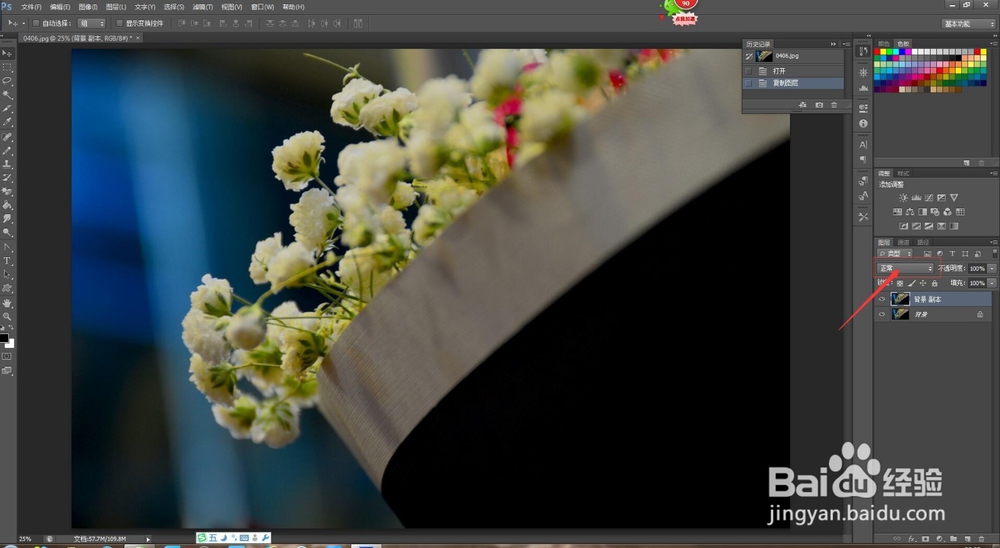Image resolution: width=1000 pixels, height=548 pixels.
Task: Select the Hand tool
Action: [7, 303]
